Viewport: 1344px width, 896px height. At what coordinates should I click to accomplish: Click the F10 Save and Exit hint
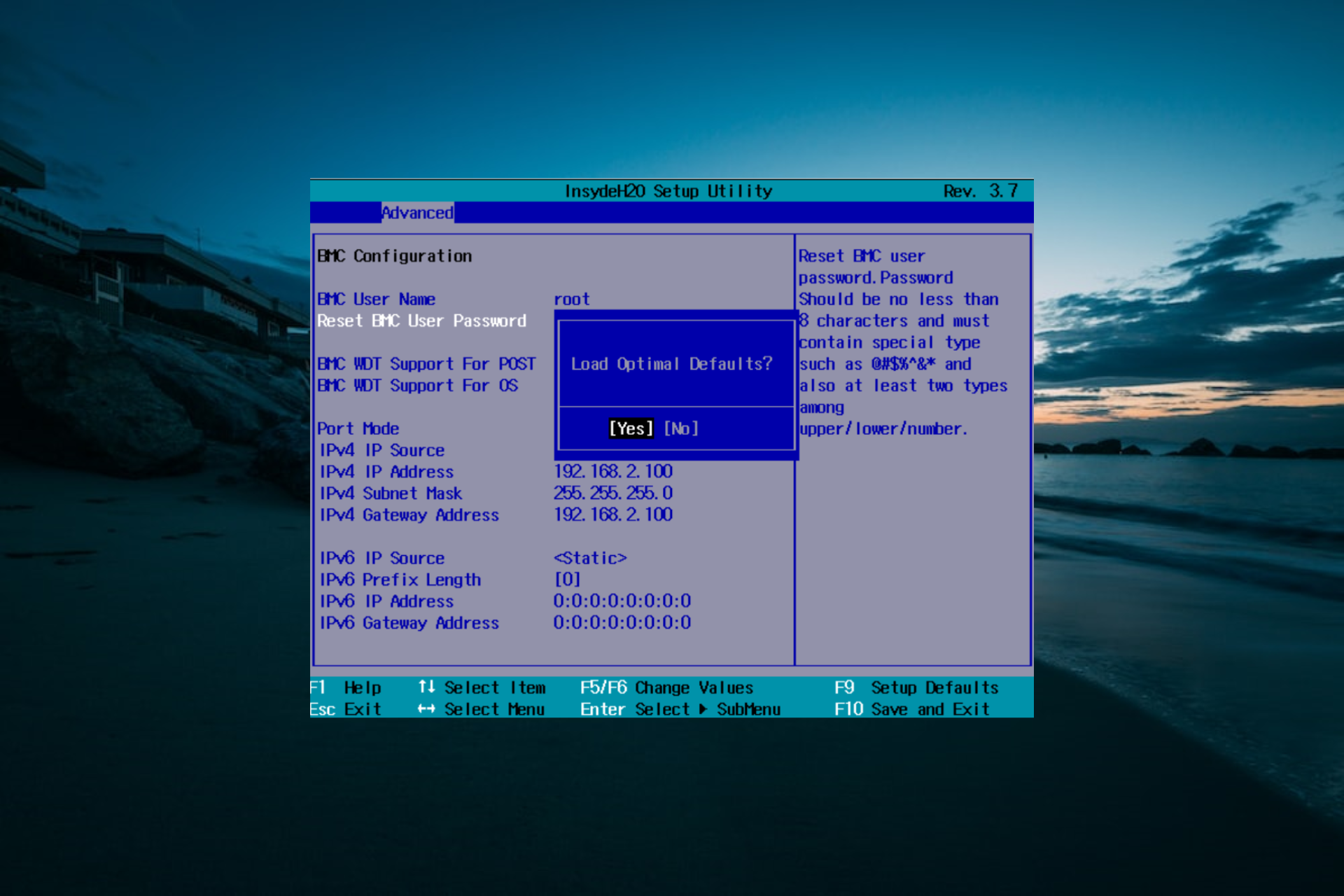912,709
